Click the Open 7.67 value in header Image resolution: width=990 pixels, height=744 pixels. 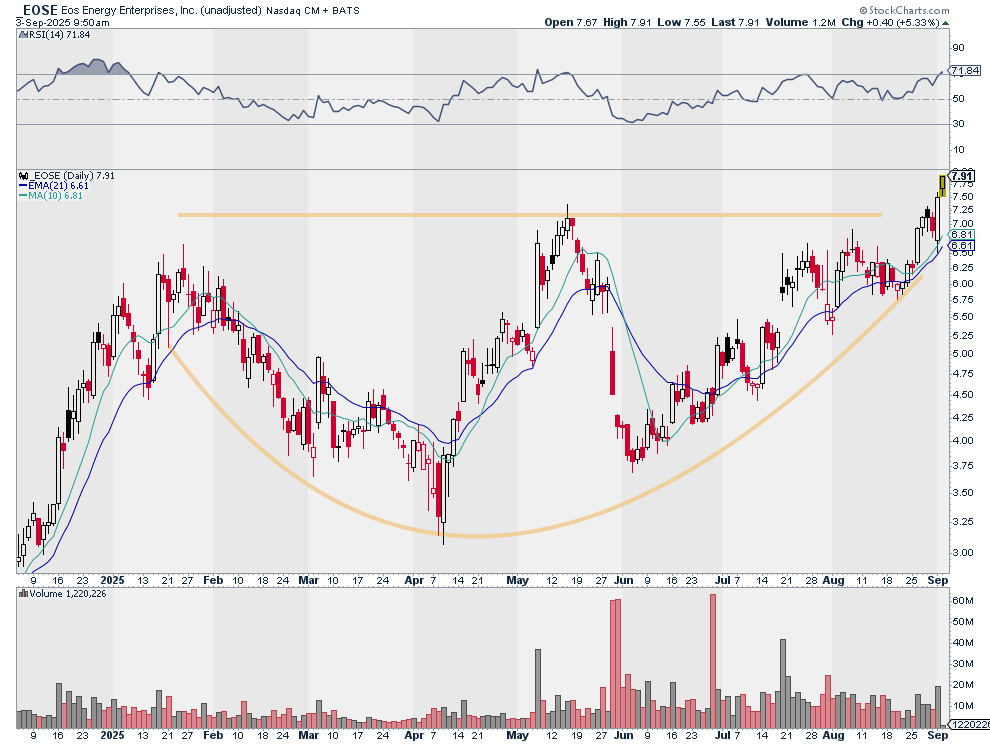point(571,23)
